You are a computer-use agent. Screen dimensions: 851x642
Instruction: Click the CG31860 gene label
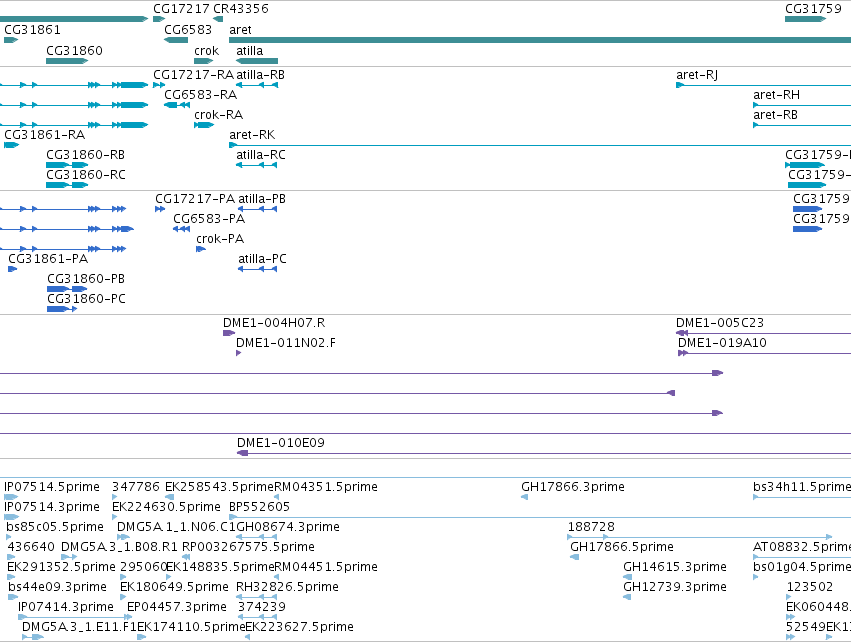click(x=74, y=50)
